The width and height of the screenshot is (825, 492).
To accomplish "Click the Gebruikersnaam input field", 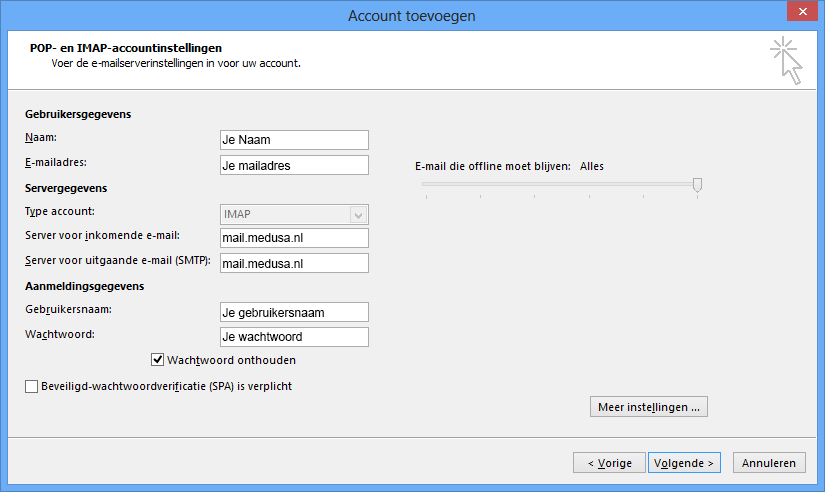I will tap(294, 312).
